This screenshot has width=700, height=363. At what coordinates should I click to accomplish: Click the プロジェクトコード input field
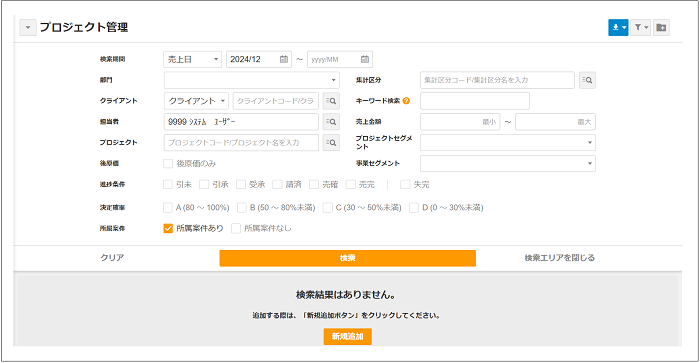241,142
